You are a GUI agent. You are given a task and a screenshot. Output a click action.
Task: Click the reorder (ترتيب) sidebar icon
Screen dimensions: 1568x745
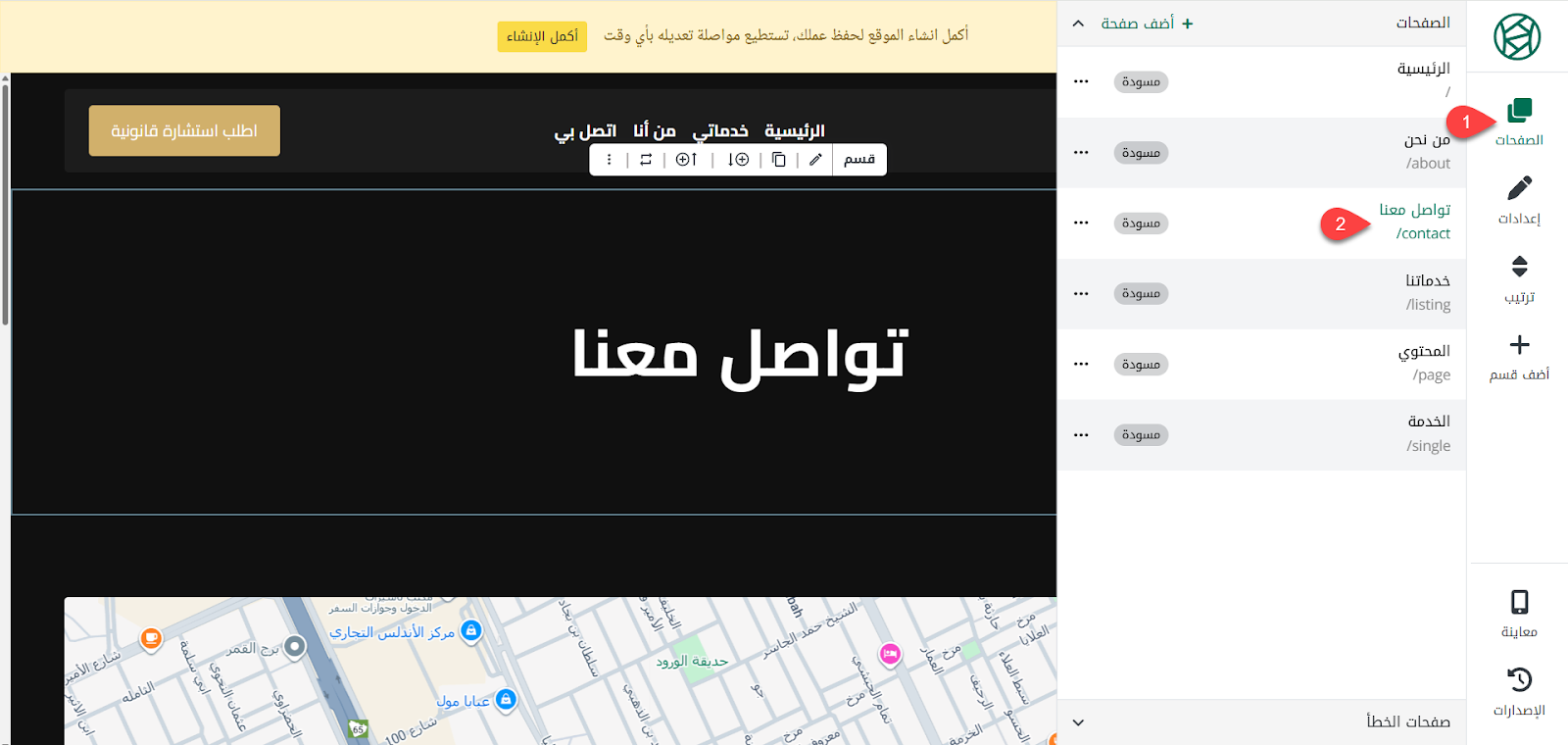coord(1519,278)
